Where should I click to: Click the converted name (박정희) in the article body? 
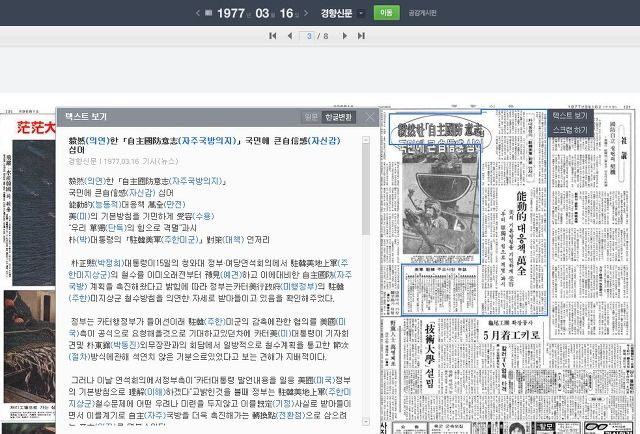pos(110,263)
